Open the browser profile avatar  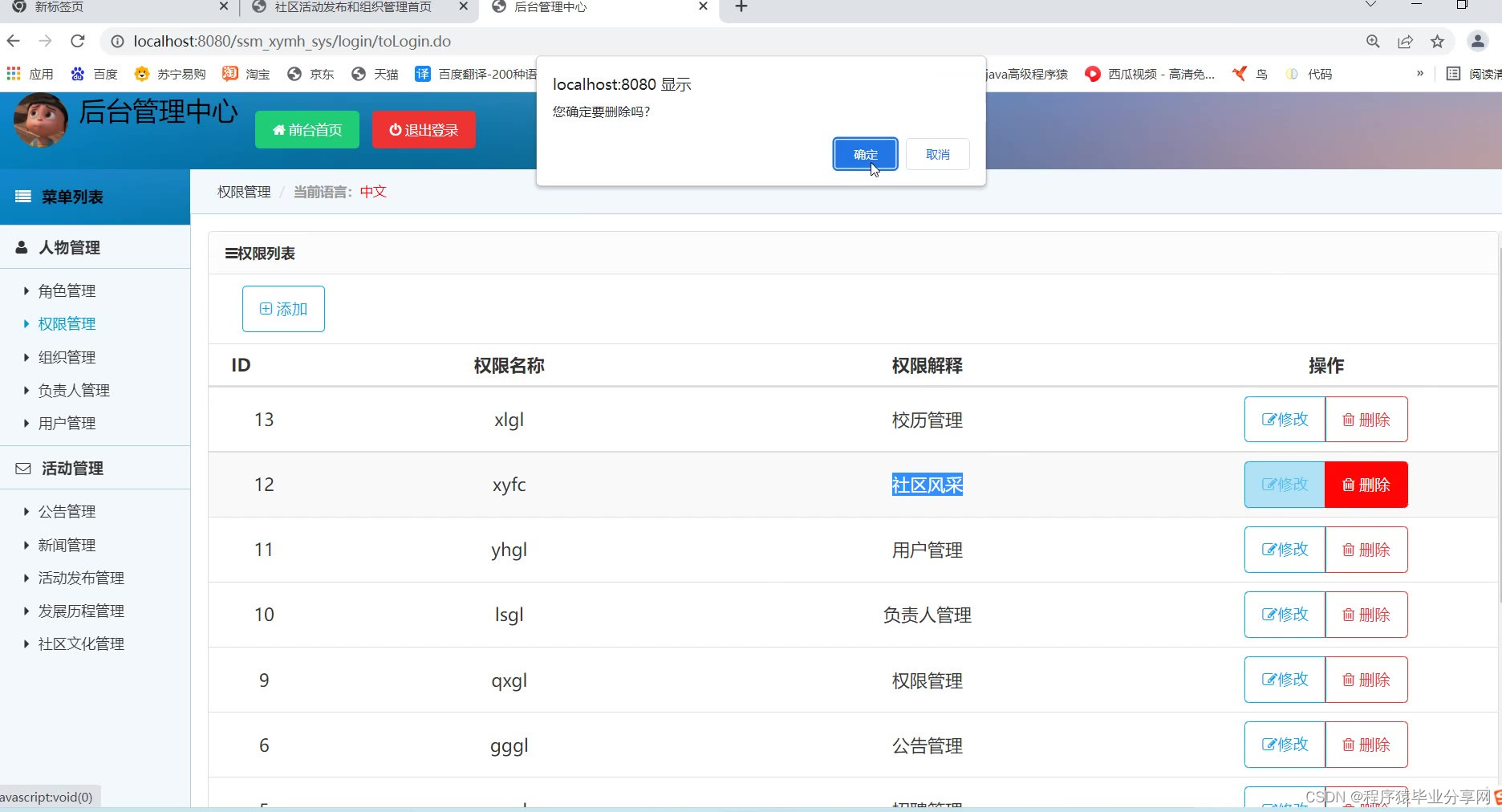[x=1477, y=41]
